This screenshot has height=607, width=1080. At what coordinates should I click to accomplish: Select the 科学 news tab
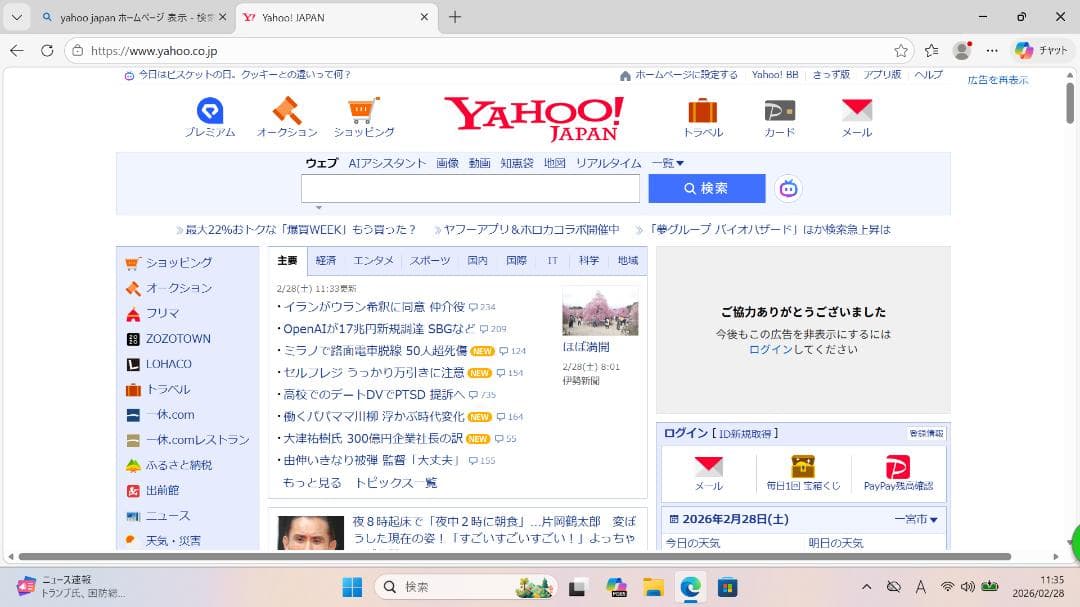pyautogui.click(x=589, y=260)
